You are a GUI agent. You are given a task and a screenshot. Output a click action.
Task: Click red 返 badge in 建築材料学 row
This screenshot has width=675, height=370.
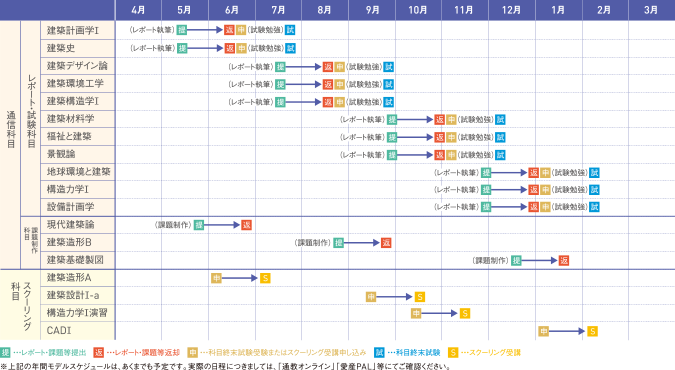pos(440,119)
